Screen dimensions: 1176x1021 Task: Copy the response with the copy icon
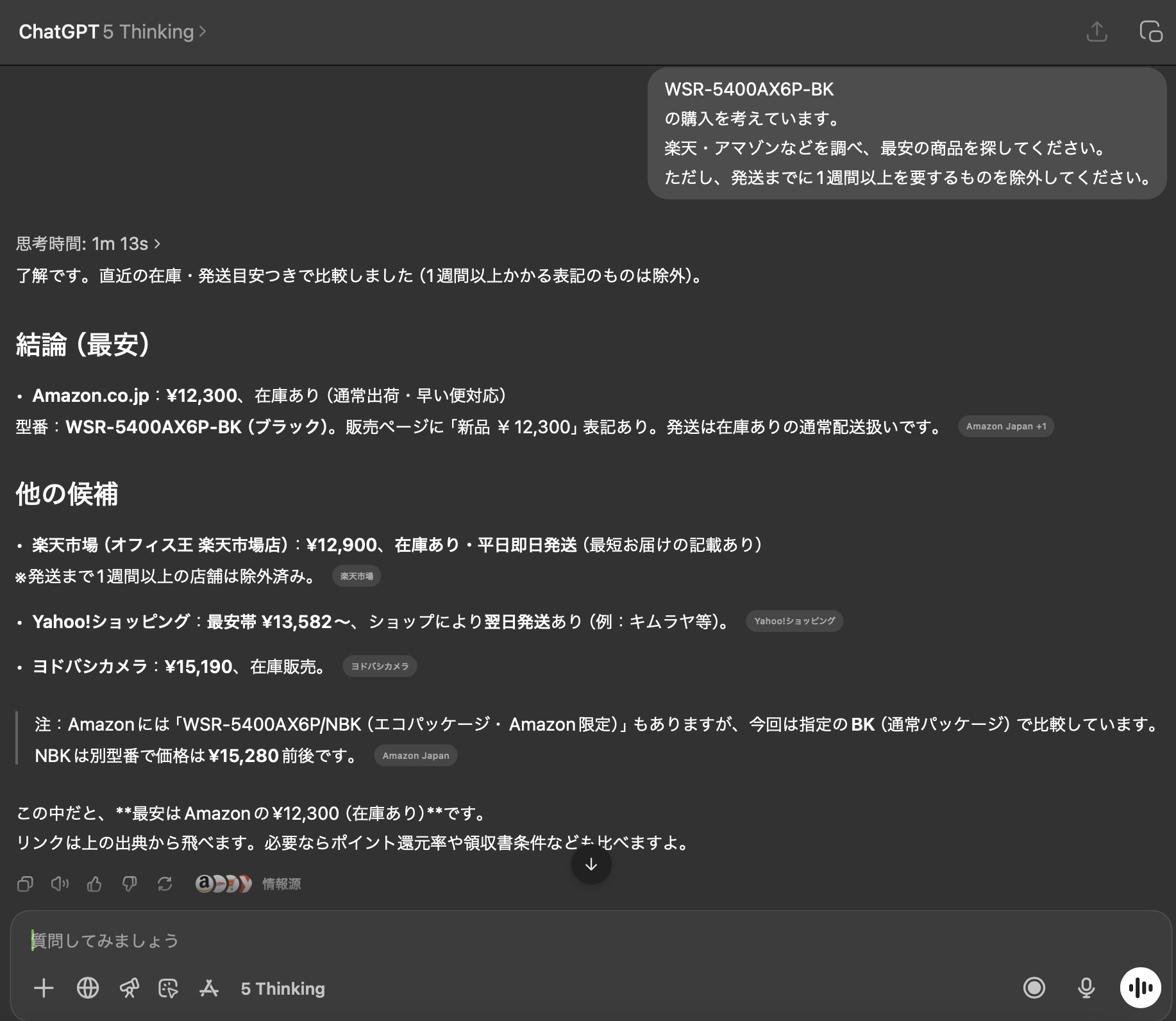click(25, 884)
